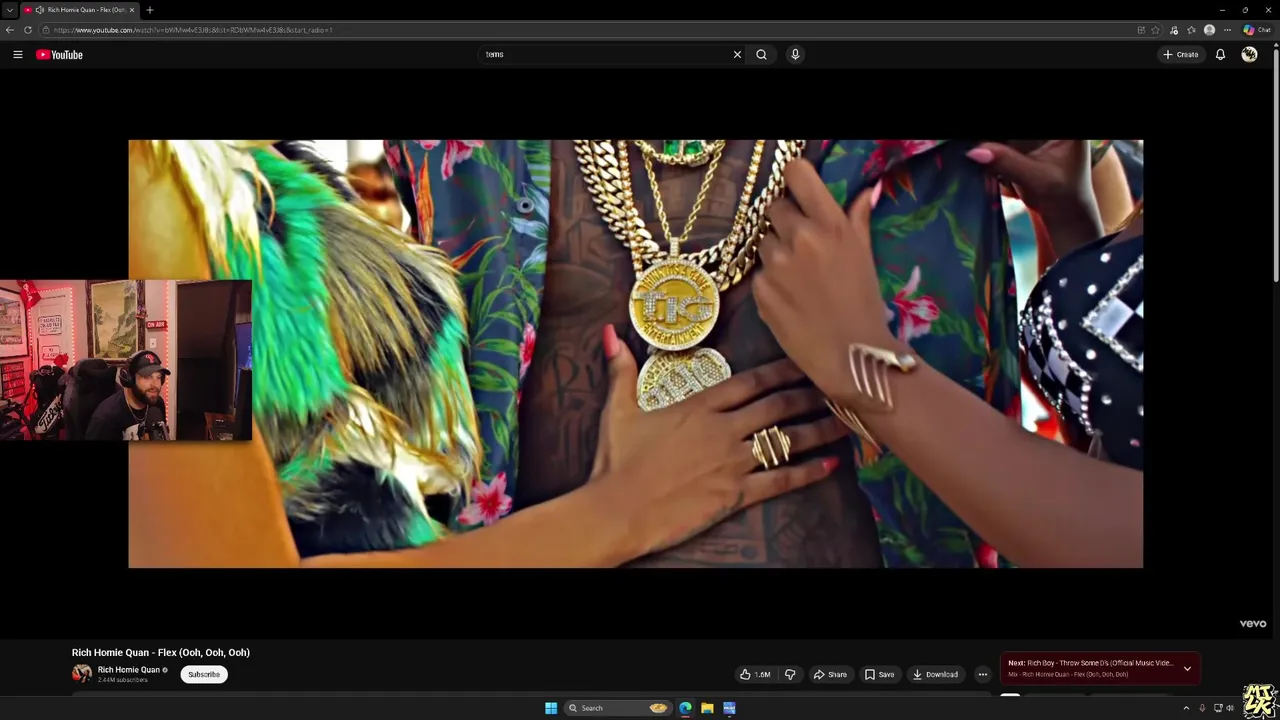1280x720 pixels.
Task: Submit search with the magnifier button
Action: click(761, 55)
